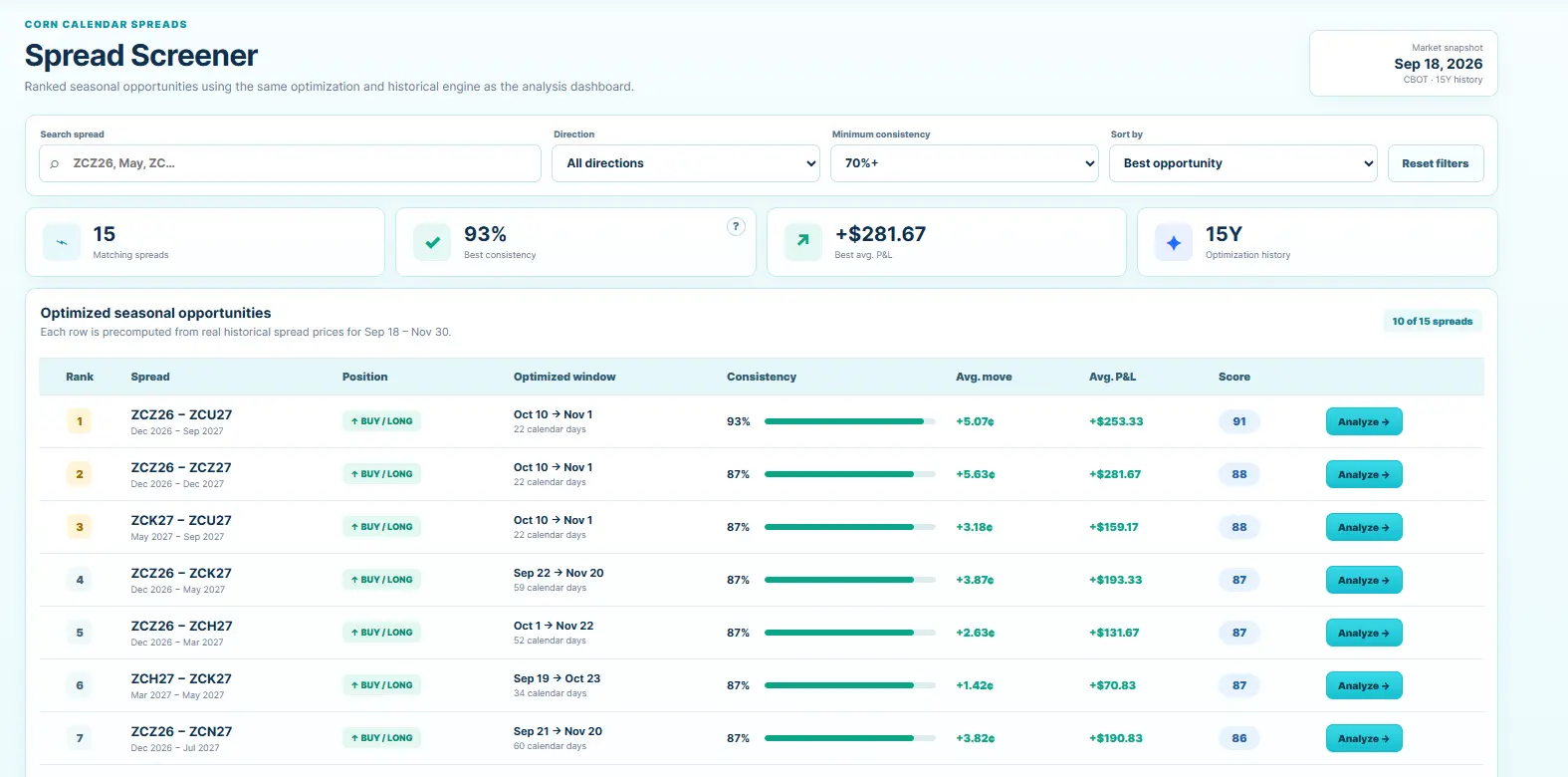This screenshot has height=777, width=1568.
Task: Click the search magnifier icon in Search spread
Action: tap(55, 164)
